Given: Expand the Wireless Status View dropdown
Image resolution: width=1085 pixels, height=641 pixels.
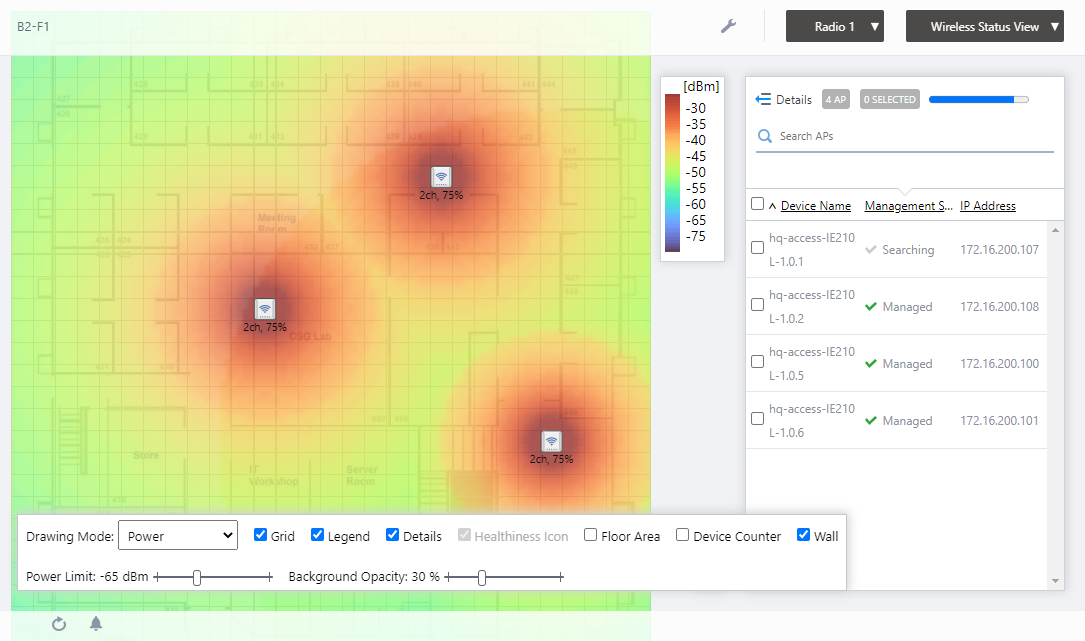Looking at the screenshot, I should 984,27.
